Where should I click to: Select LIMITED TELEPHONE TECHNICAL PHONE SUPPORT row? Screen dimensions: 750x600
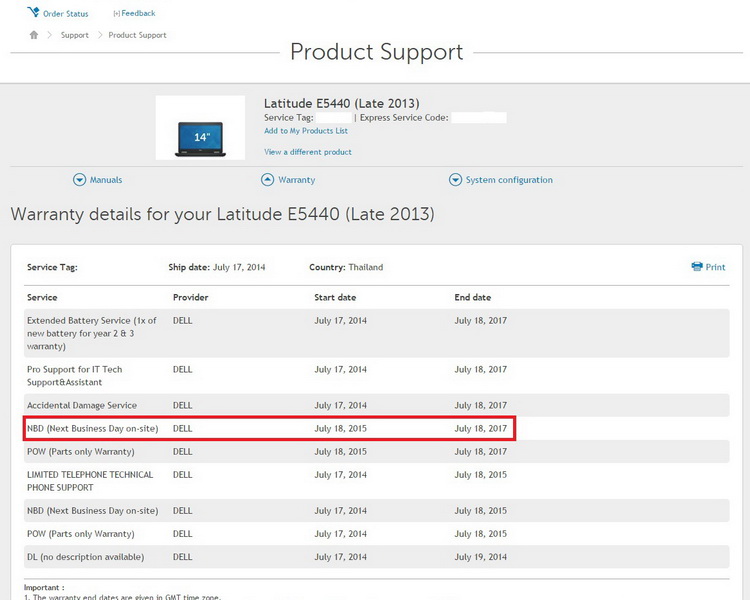click(x=376, y=481)
